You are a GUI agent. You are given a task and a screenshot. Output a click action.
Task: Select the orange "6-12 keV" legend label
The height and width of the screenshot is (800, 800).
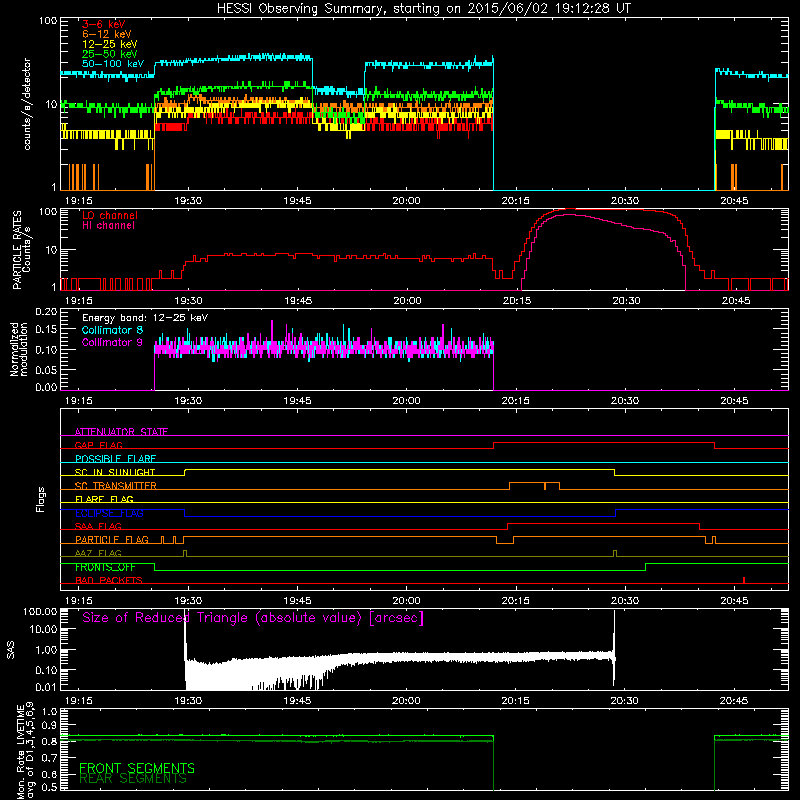[107, 34]
